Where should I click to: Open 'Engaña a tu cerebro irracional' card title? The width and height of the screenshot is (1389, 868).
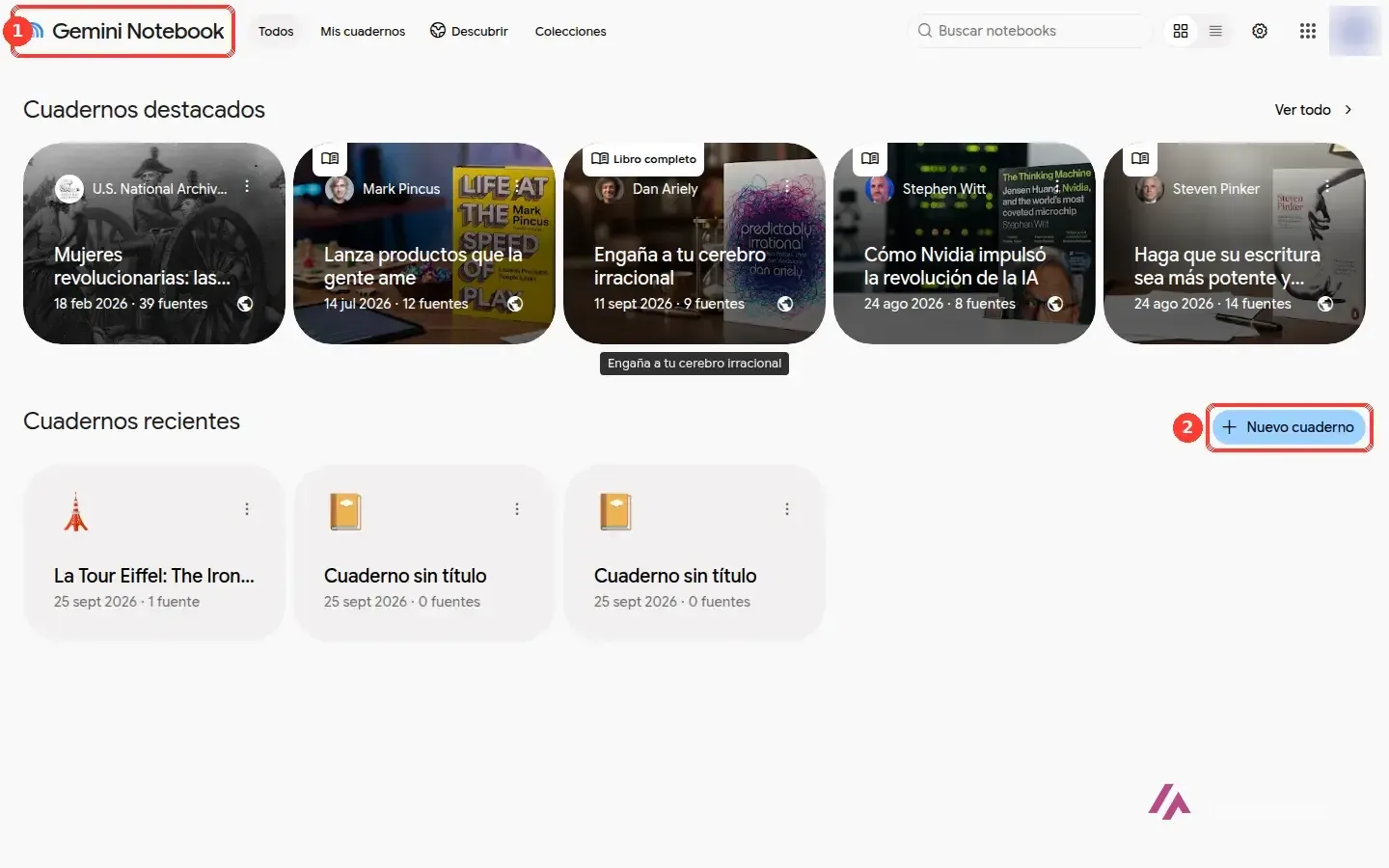[679, 266]
